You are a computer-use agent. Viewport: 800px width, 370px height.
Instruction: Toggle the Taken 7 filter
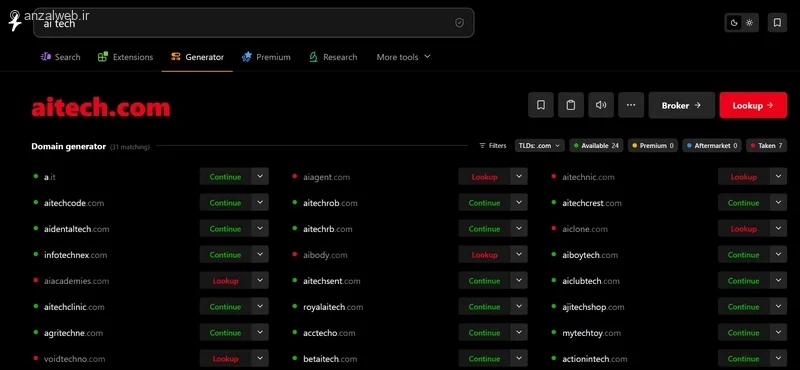[x=766, y=146]
